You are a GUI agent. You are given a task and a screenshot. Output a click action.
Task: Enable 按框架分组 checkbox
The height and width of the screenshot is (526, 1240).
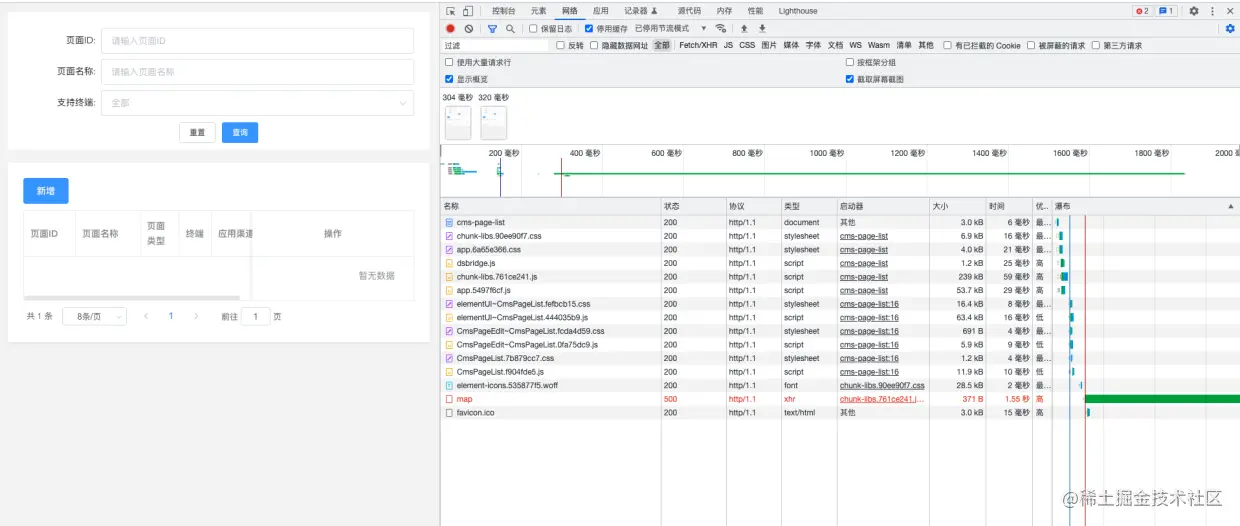point(850,62)
